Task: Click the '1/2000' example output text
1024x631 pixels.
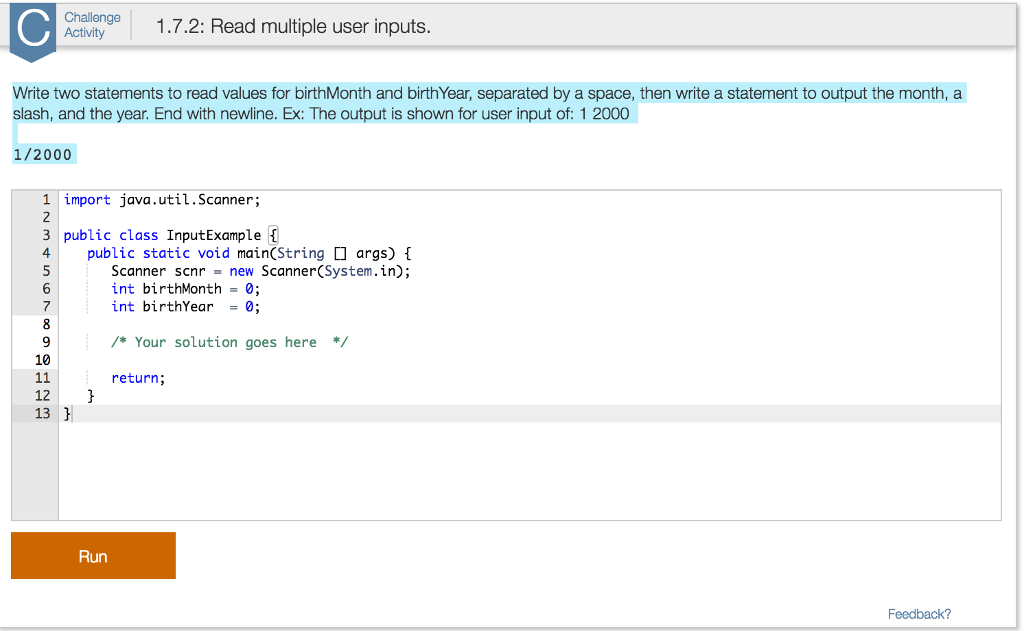Action: point(43,154)
